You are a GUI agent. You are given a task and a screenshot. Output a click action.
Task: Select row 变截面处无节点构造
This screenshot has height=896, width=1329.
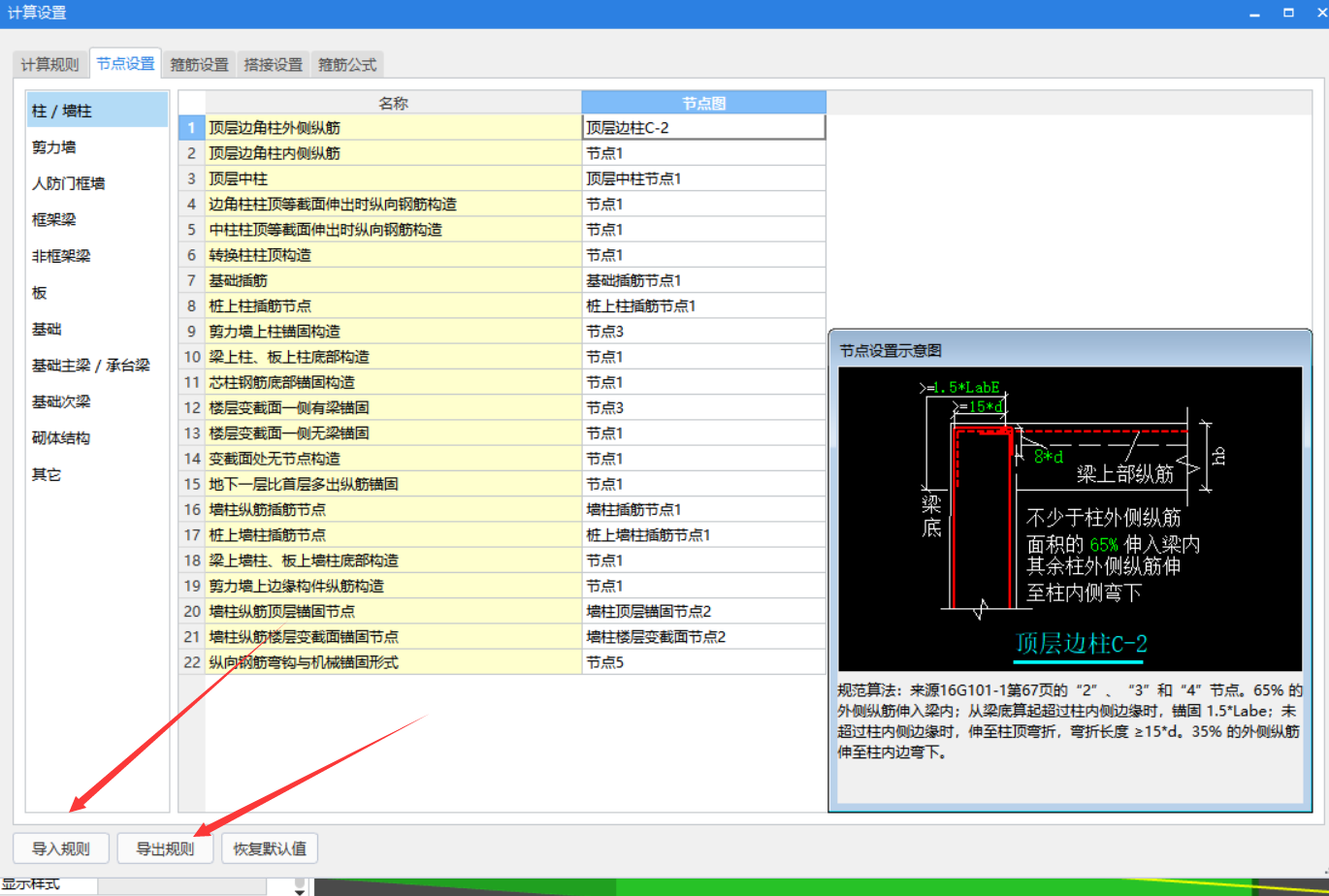coord(393,459)
